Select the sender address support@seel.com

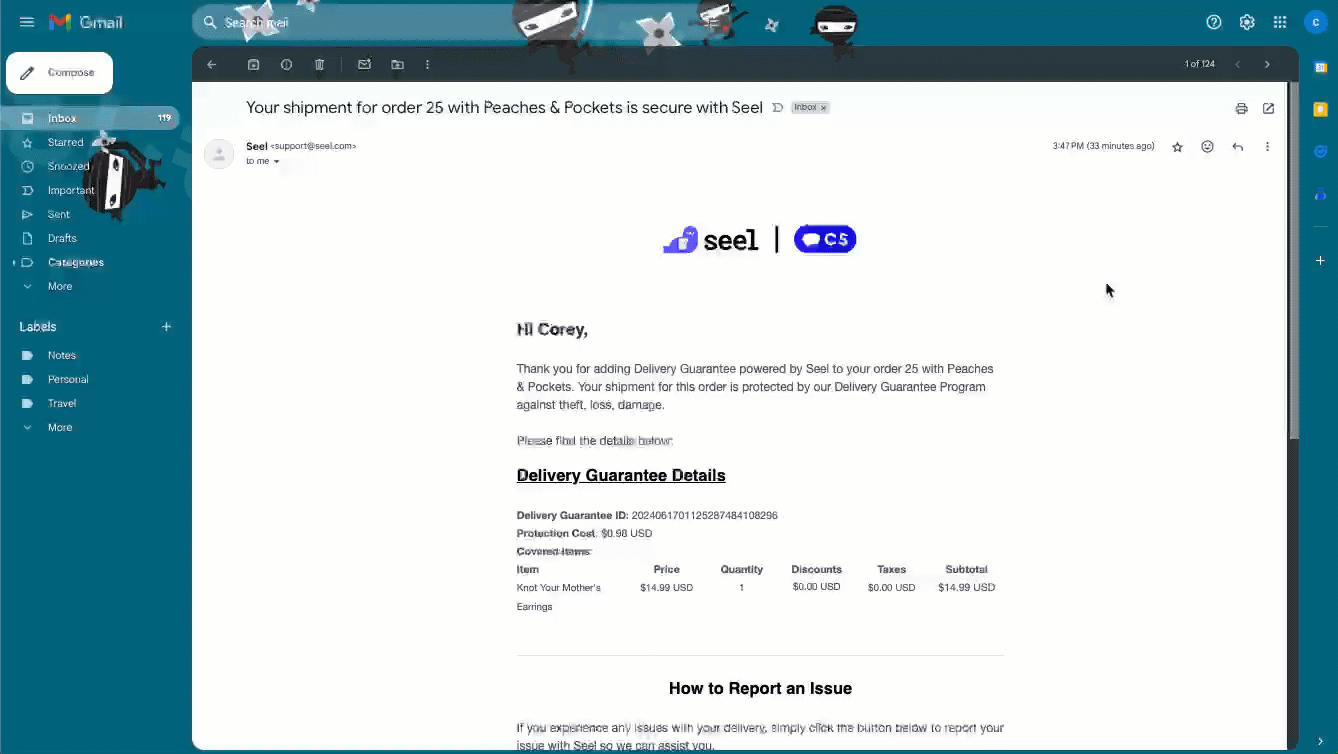pyautogui.click(x=313, y=146)
